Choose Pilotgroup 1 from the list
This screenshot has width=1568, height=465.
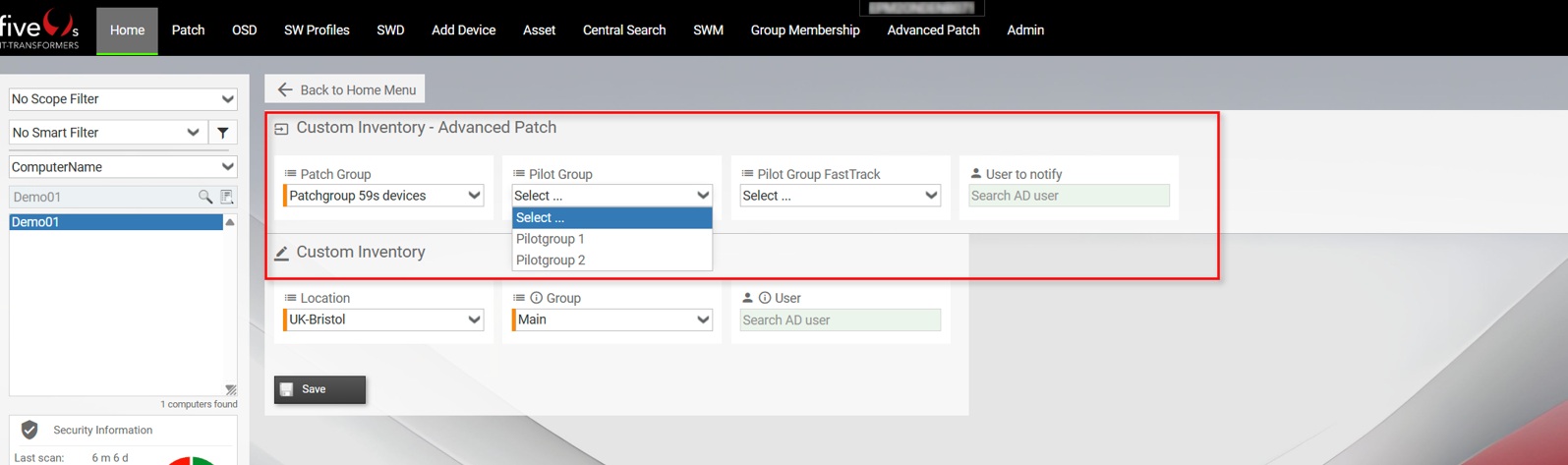[x=551, y=239]
